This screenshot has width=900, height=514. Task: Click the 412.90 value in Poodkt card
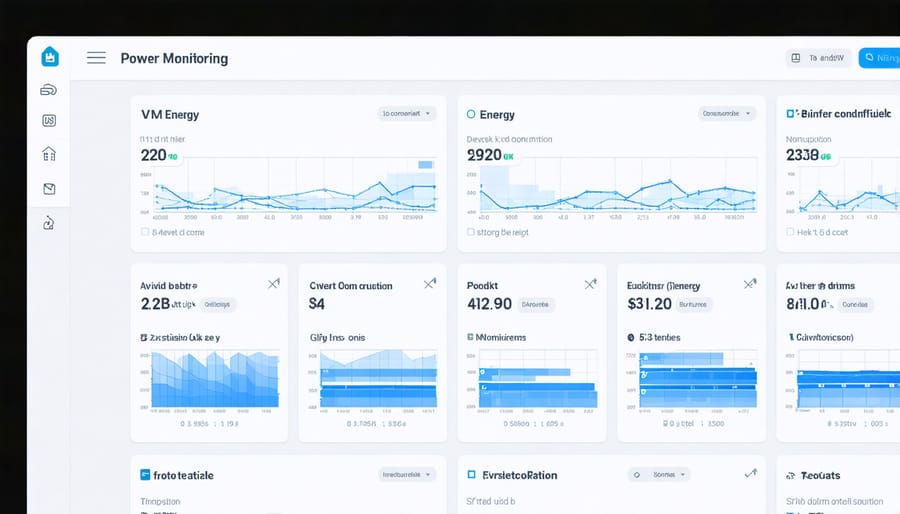pos(489,303)
